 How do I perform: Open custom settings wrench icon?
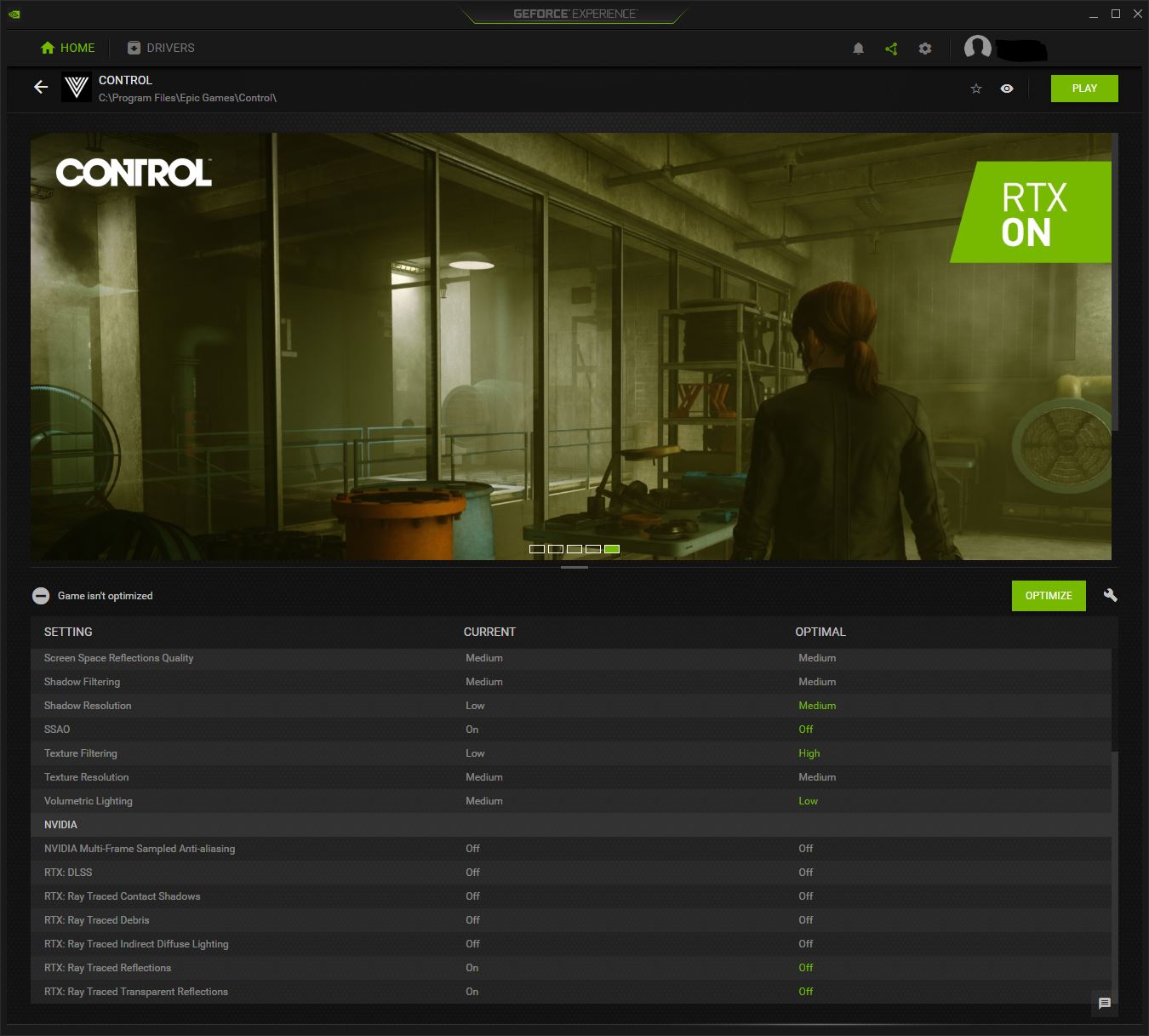pyautogui.click(x=1110, y=595)
